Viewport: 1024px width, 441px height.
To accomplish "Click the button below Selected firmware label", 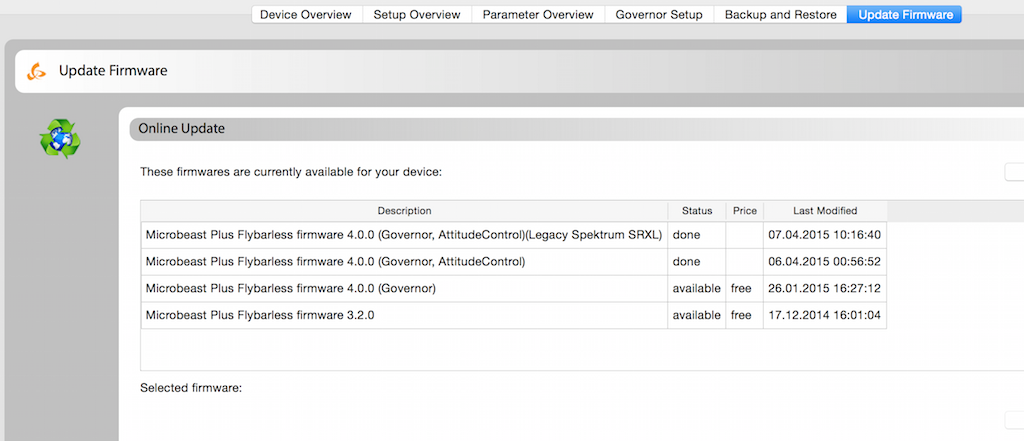I will click(x=1013, y=420).
